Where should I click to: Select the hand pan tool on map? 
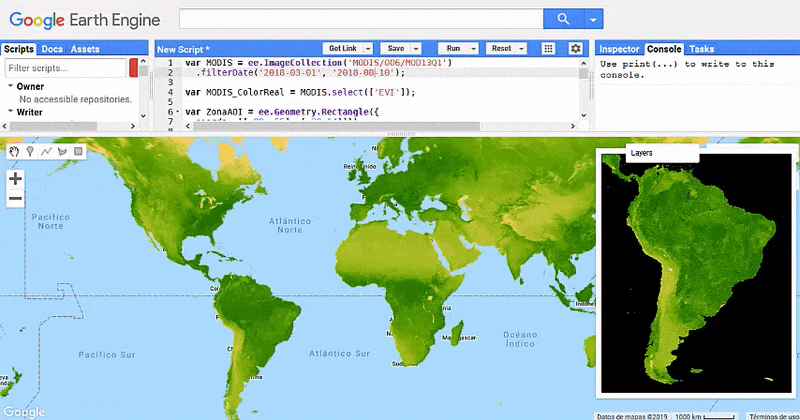[14, 152]
